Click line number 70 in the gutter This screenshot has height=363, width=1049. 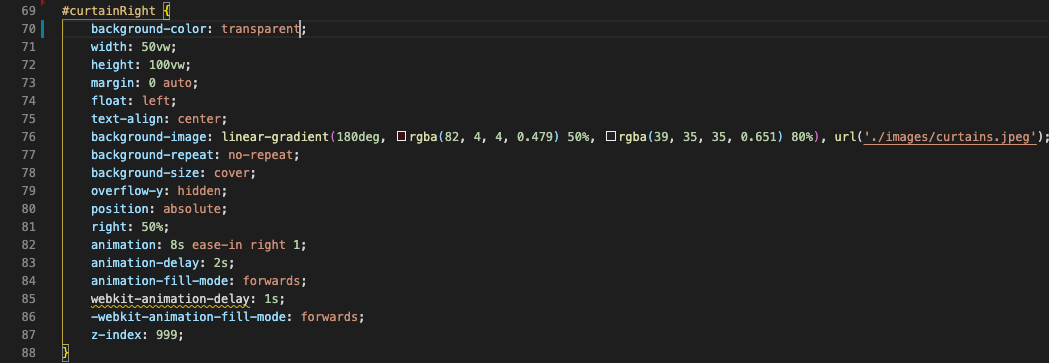click(x=28, y=29)
